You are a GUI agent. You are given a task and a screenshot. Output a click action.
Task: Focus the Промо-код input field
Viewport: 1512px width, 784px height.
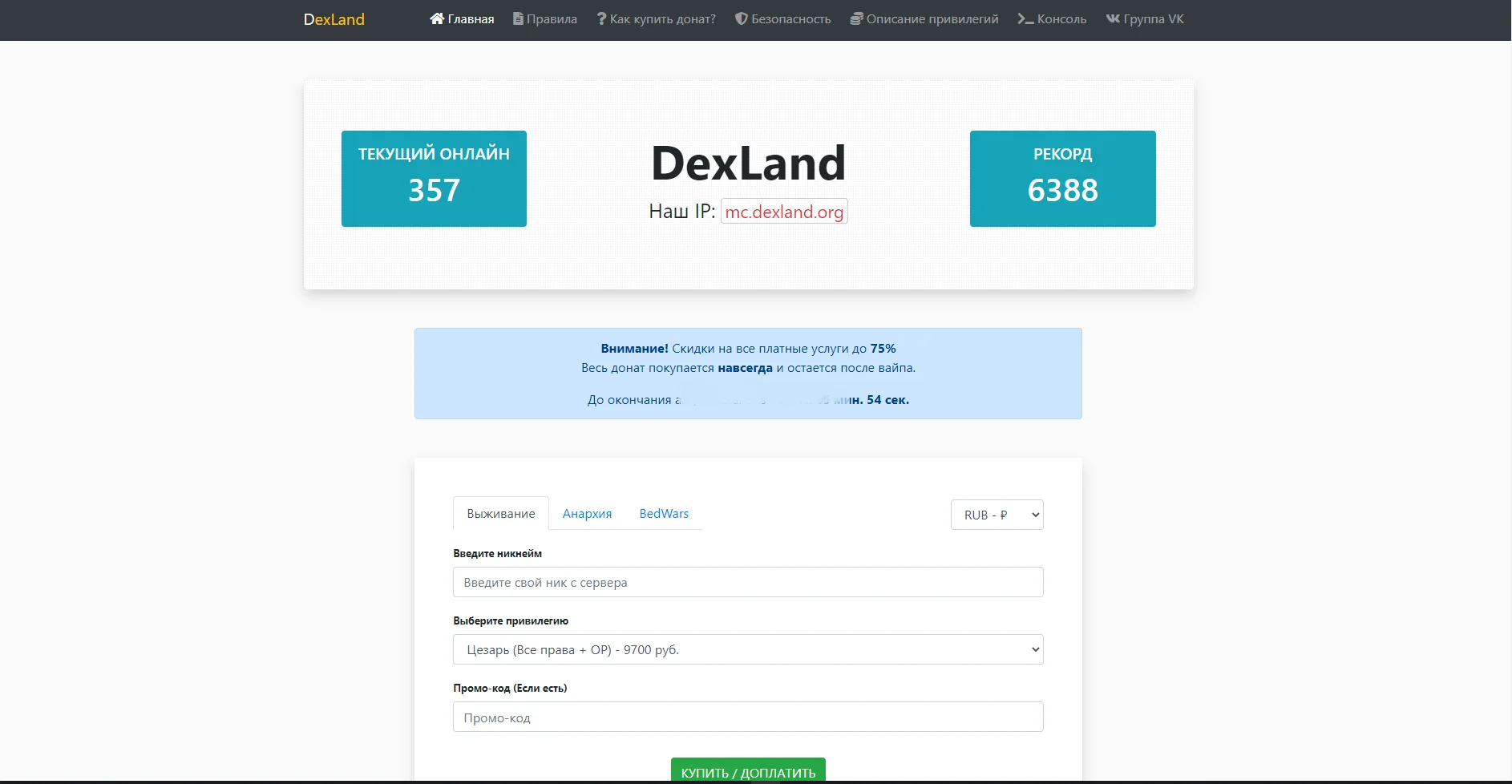(748, 717)
